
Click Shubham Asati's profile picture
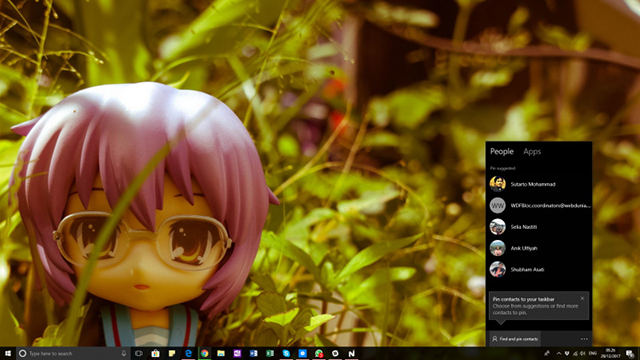[x=498, y=269]
